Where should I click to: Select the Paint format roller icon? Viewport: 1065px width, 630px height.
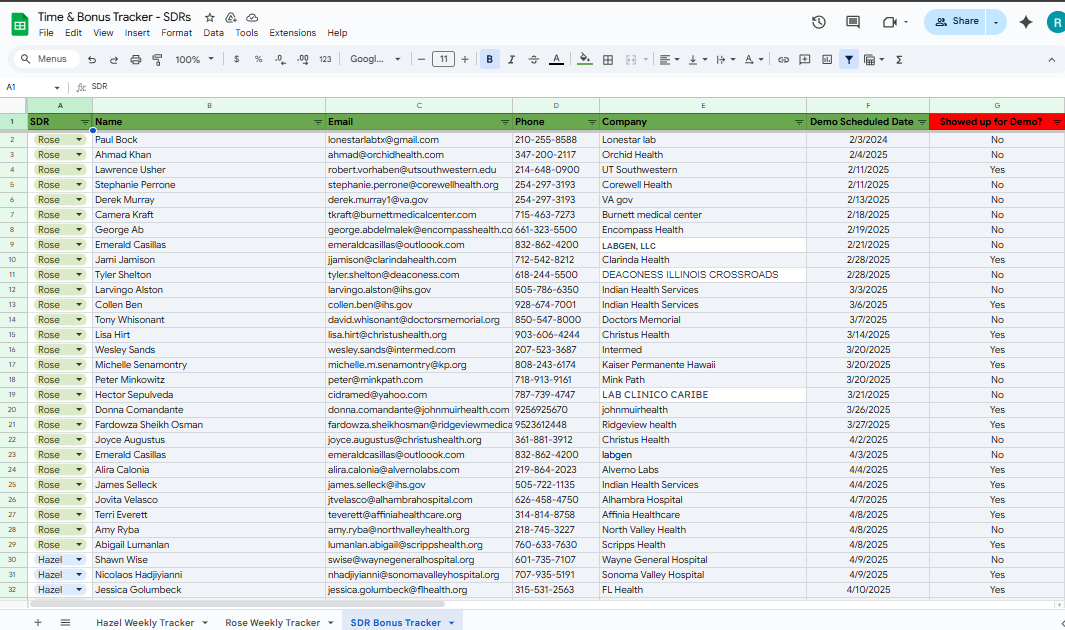[157, 60]
